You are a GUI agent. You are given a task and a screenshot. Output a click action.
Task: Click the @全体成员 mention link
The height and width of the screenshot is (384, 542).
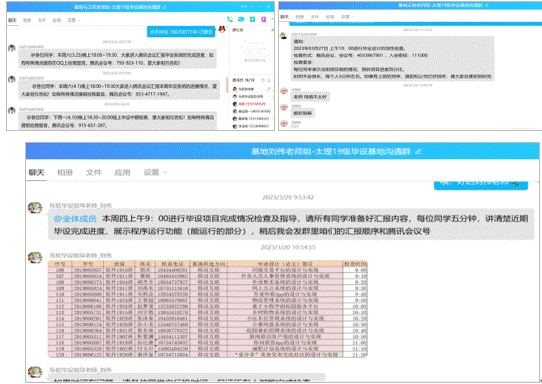[75, 218]
